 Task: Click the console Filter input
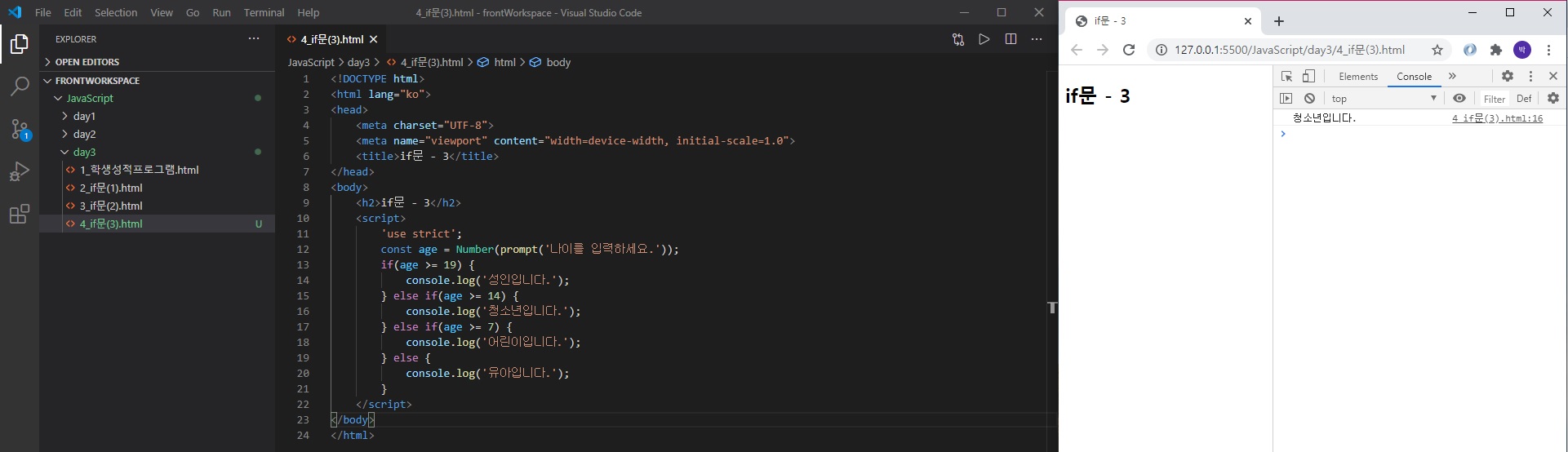coord(1495,99)
